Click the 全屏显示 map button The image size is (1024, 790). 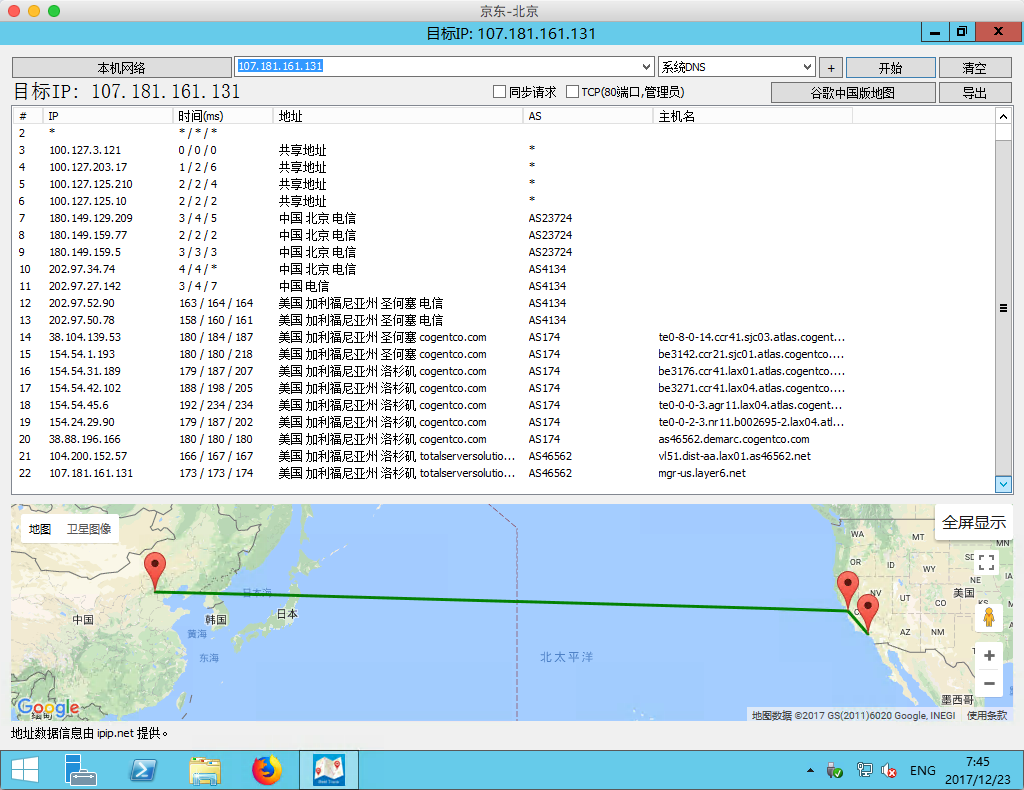(x=974, y=522)
